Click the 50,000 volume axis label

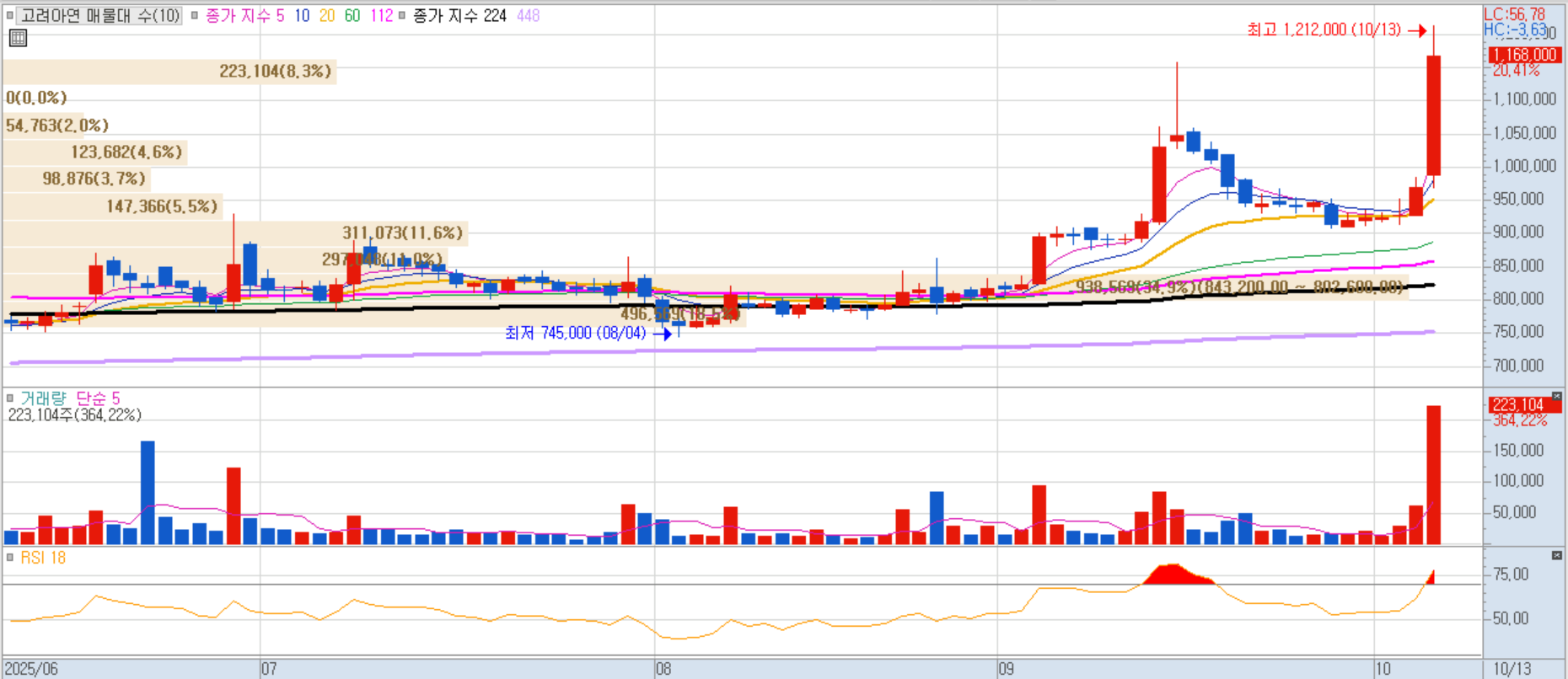[1515, 512]
